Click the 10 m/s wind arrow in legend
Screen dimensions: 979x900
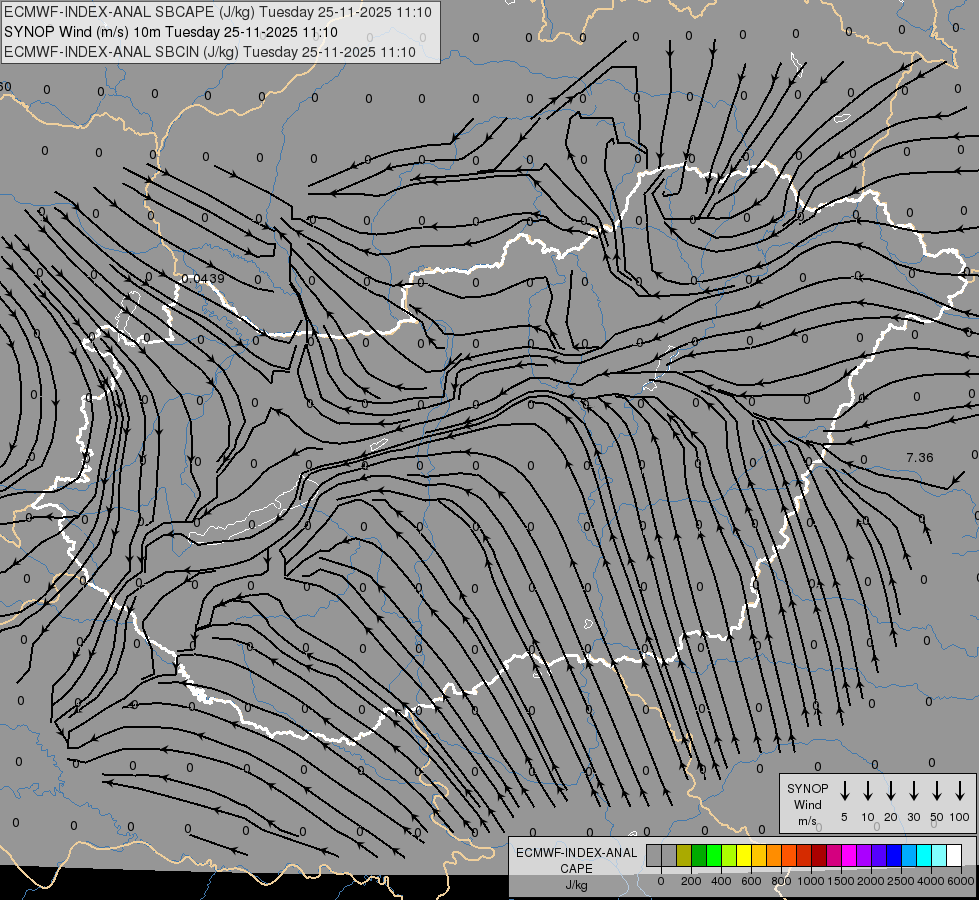pos(868,791)
